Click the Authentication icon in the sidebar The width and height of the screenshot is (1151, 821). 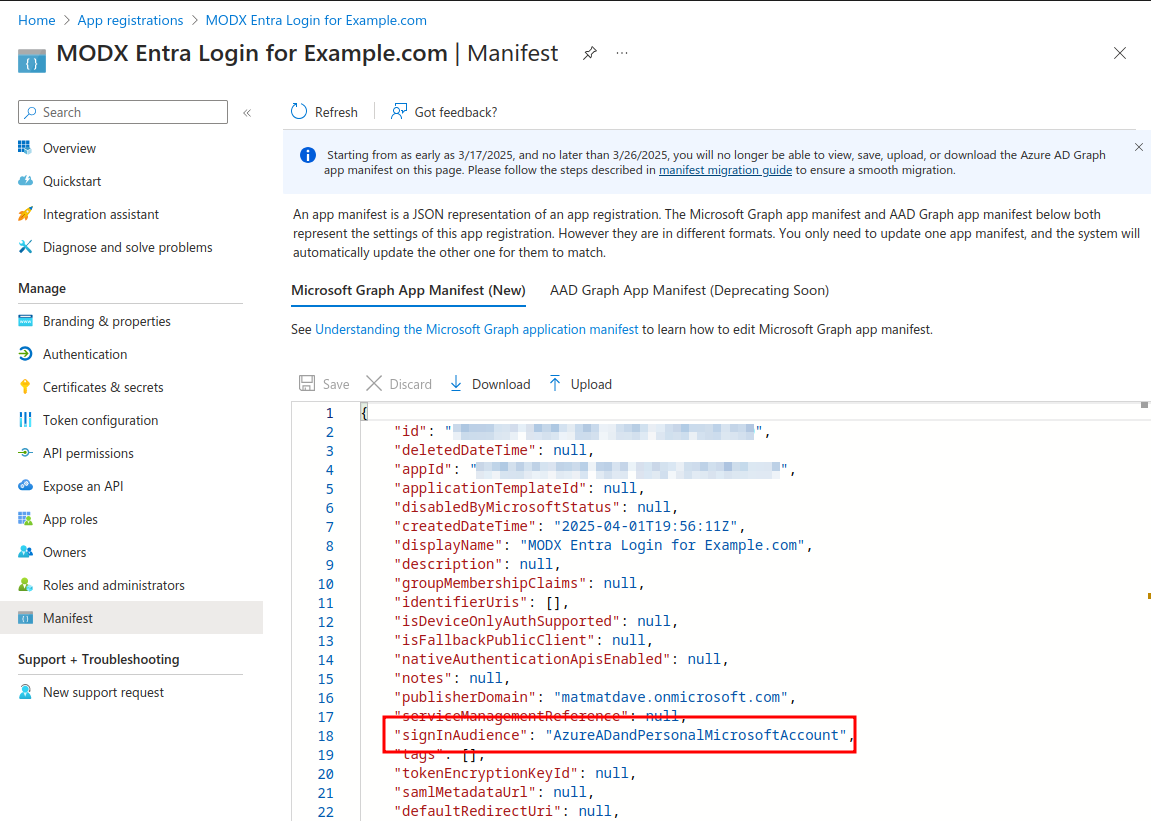pyautogui.click(x=25, y=354)
